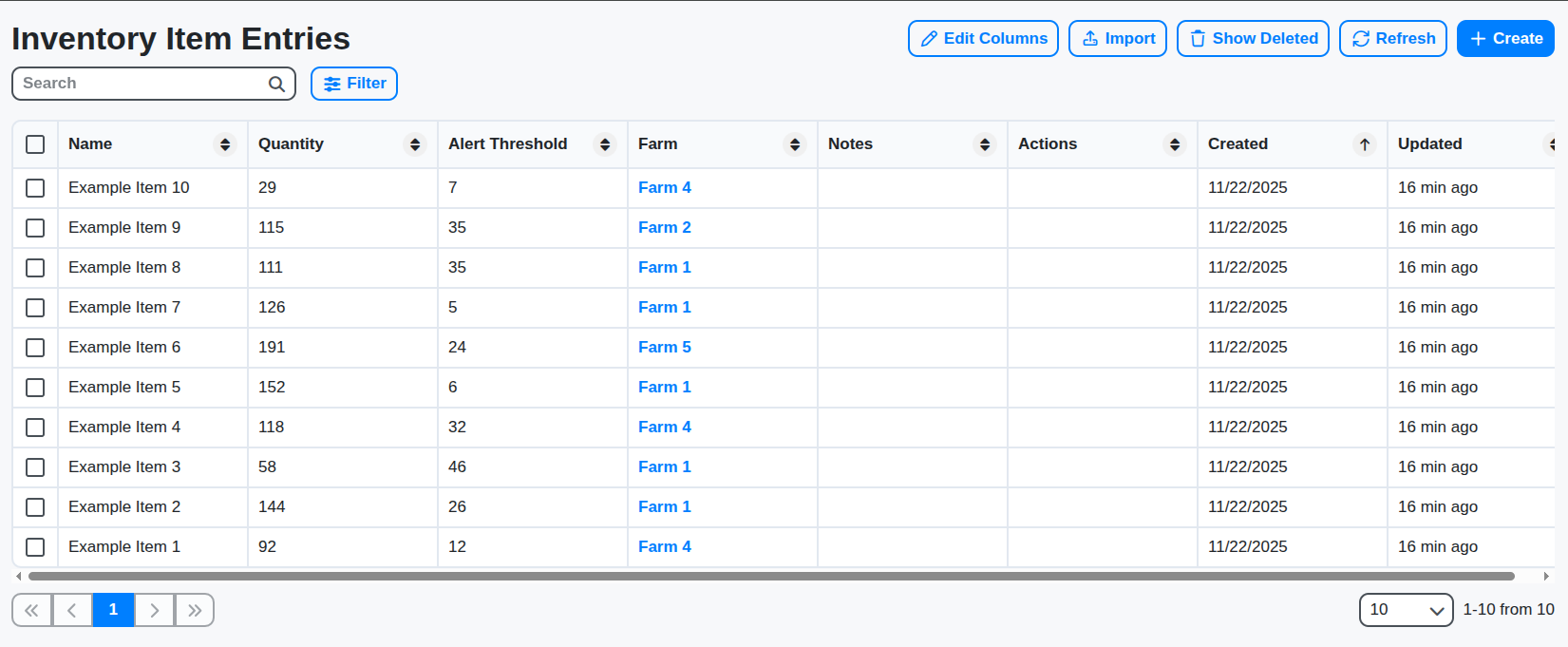Go to the first page
Viewport: 1568px width, 647px height.
pyautogui.click(x=31, y=610)
